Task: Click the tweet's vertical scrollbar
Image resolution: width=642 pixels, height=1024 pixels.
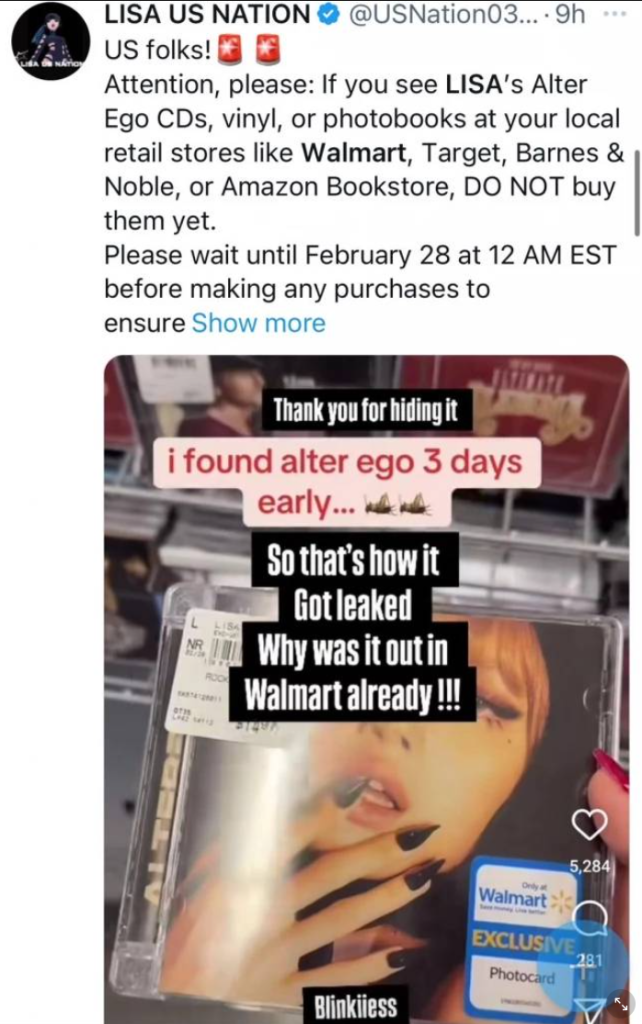Action: tap(637, 192)
